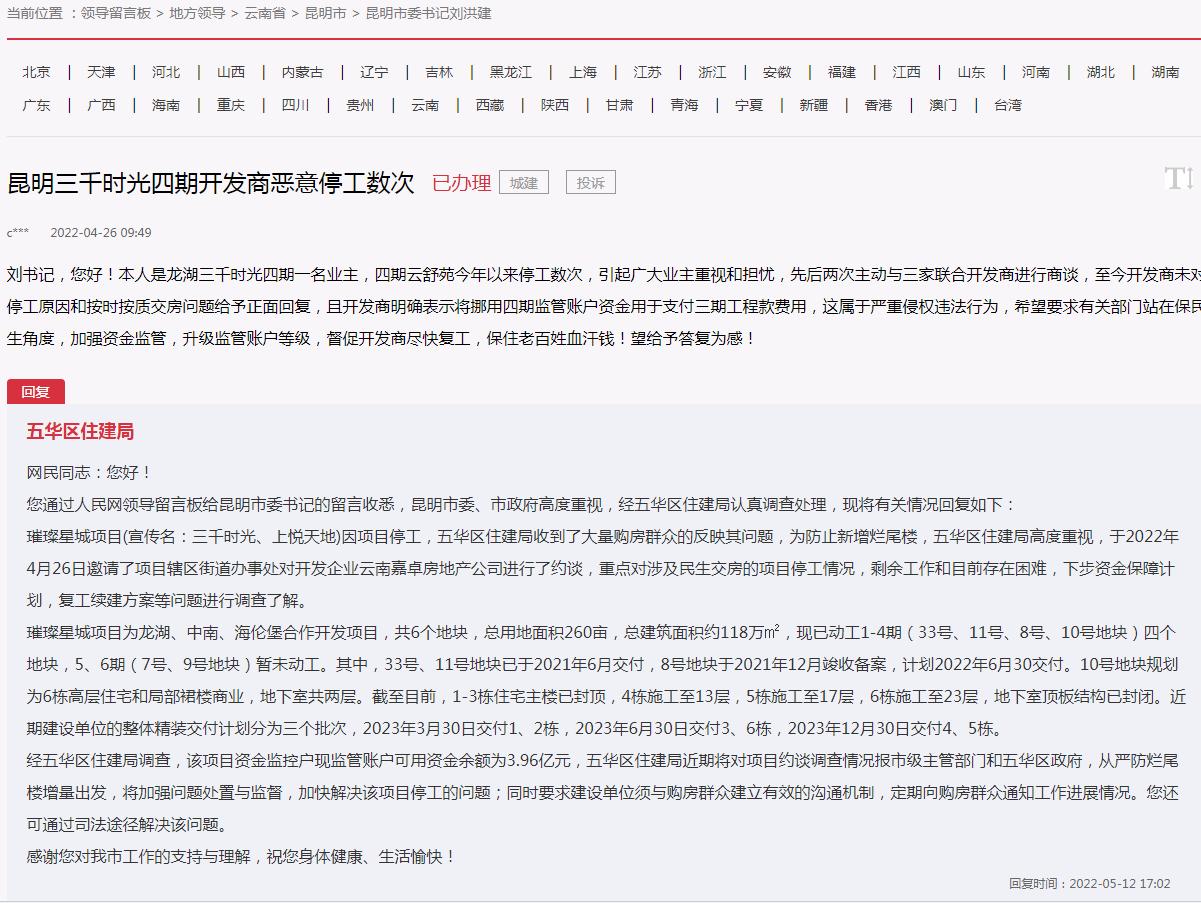
Task: Open the 广东 province page
Action: click(x=37, y=105)
